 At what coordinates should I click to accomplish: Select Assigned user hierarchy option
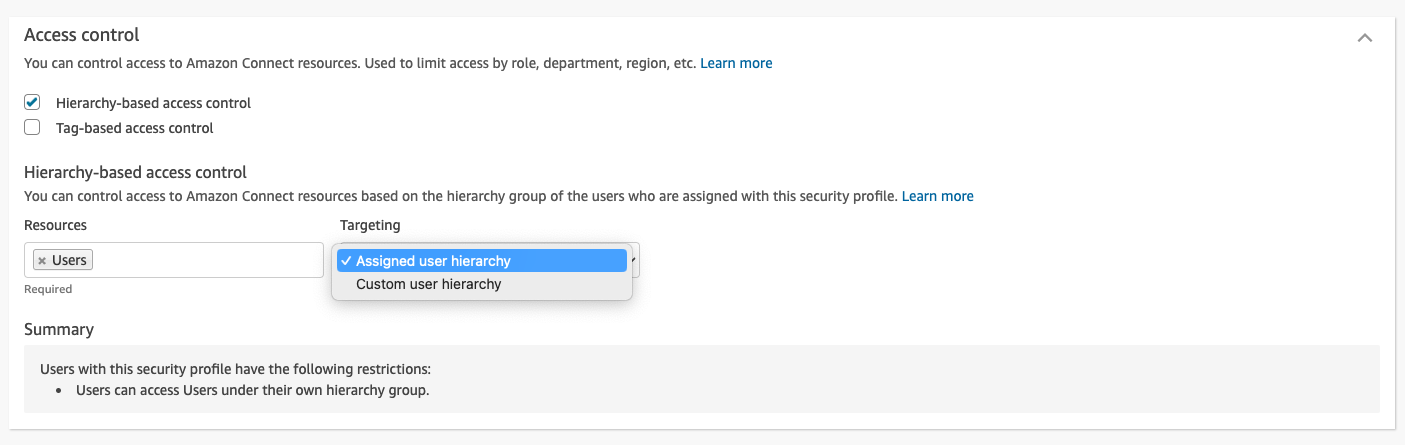tap(433, 261)
